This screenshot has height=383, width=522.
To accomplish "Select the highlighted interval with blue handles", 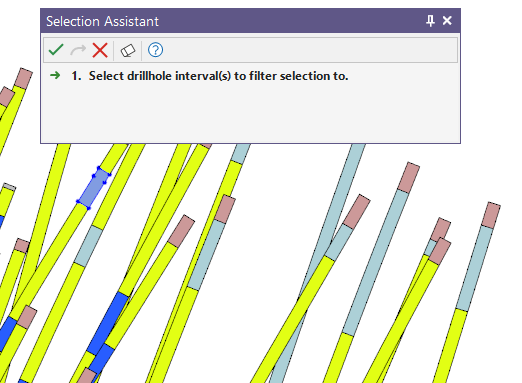I will tap(94, 188).
